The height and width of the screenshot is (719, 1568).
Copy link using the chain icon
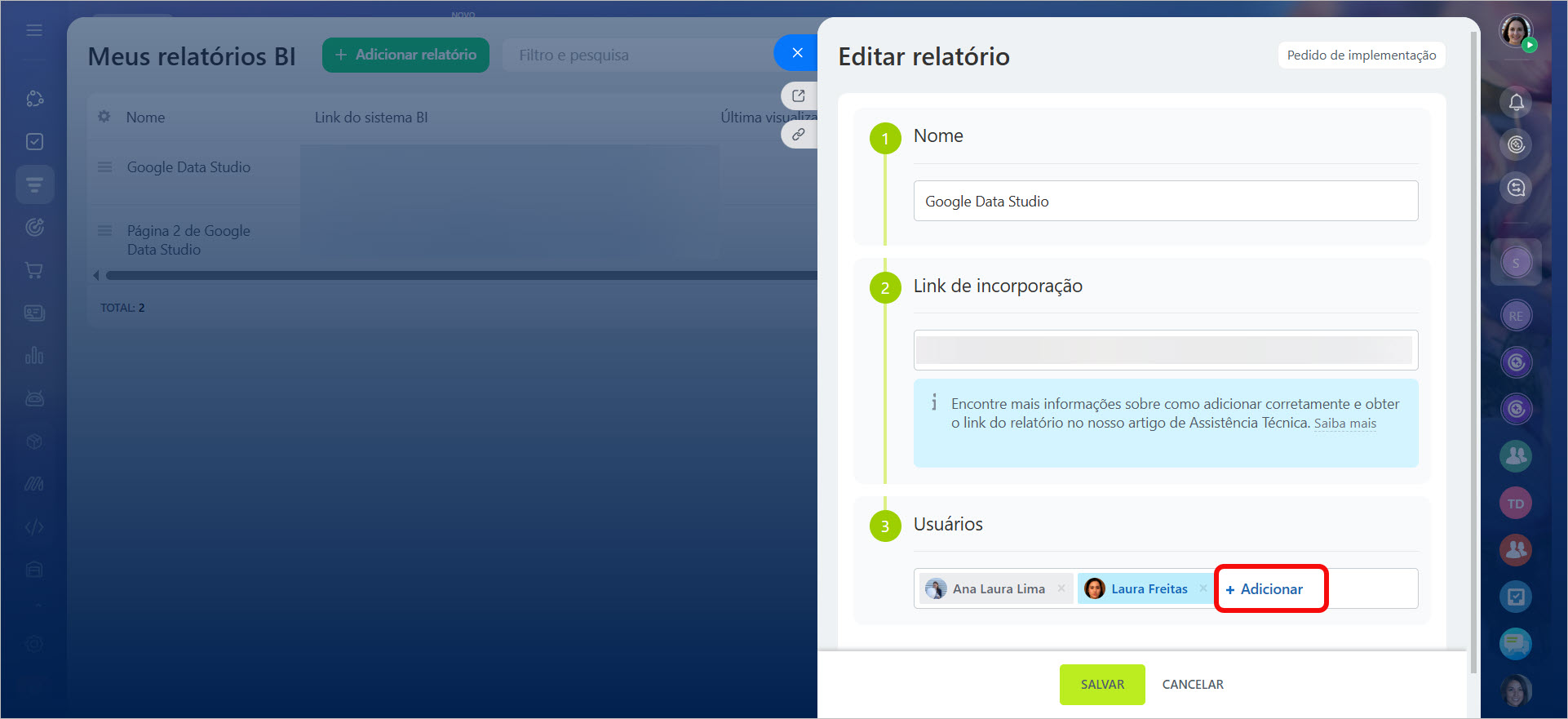pyautogui.click(x=798, y=135)
